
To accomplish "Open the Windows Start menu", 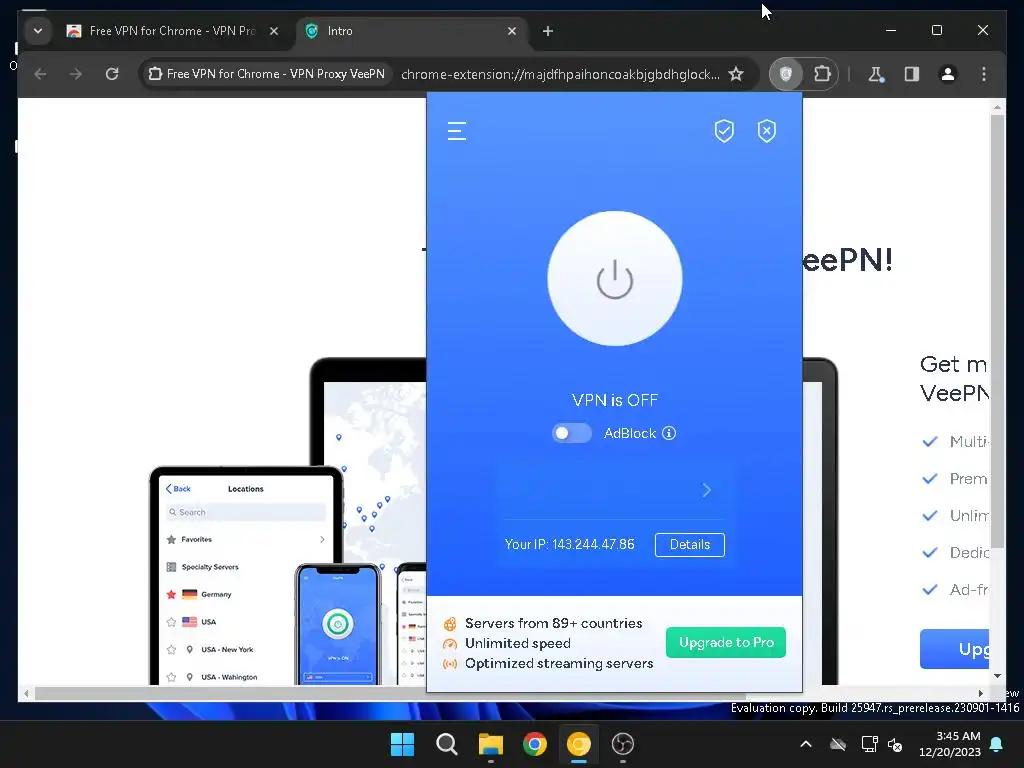I will click(402, 744).
